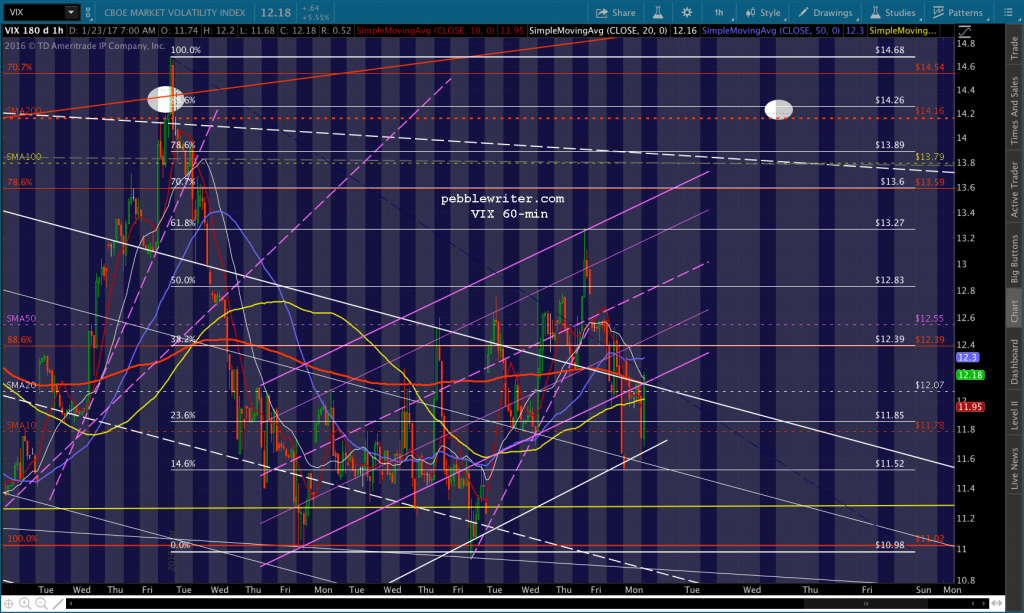Open the 1h timeframe dropdown

tap(720, 12)
